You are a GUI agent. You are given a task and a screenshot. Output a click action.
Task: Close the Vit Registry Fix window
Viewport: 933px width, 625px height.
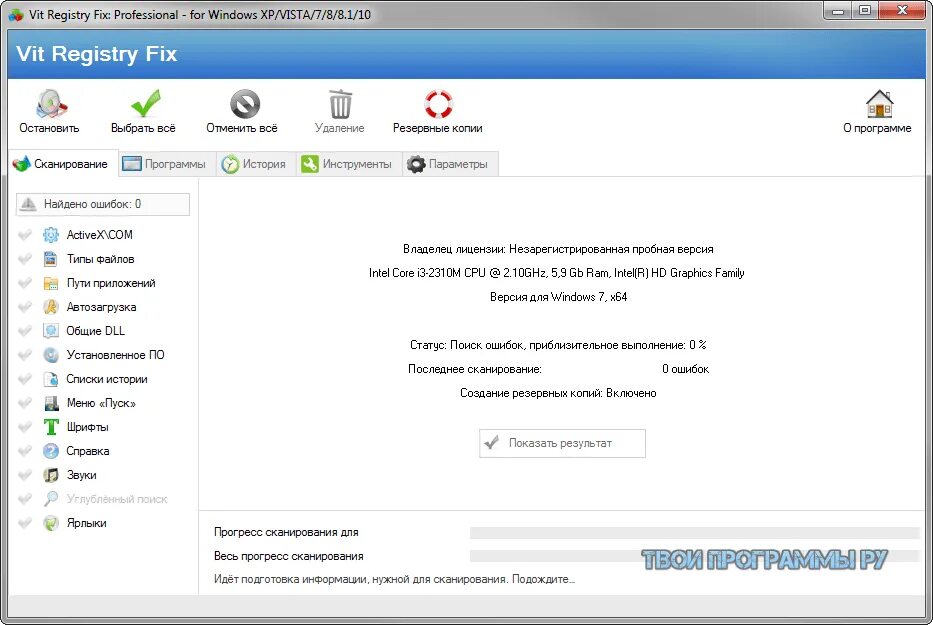902,11
